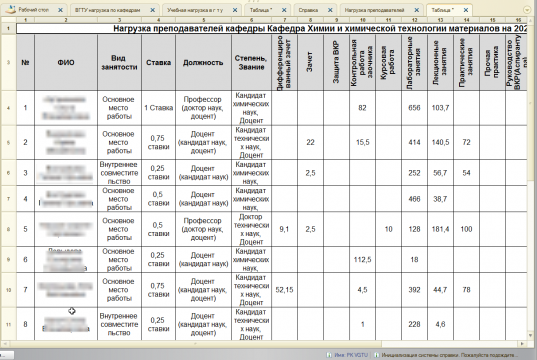This screenshot has height=360, width=537.
Task: Select the Ставка column header cell
Action: tap(158, 62)
